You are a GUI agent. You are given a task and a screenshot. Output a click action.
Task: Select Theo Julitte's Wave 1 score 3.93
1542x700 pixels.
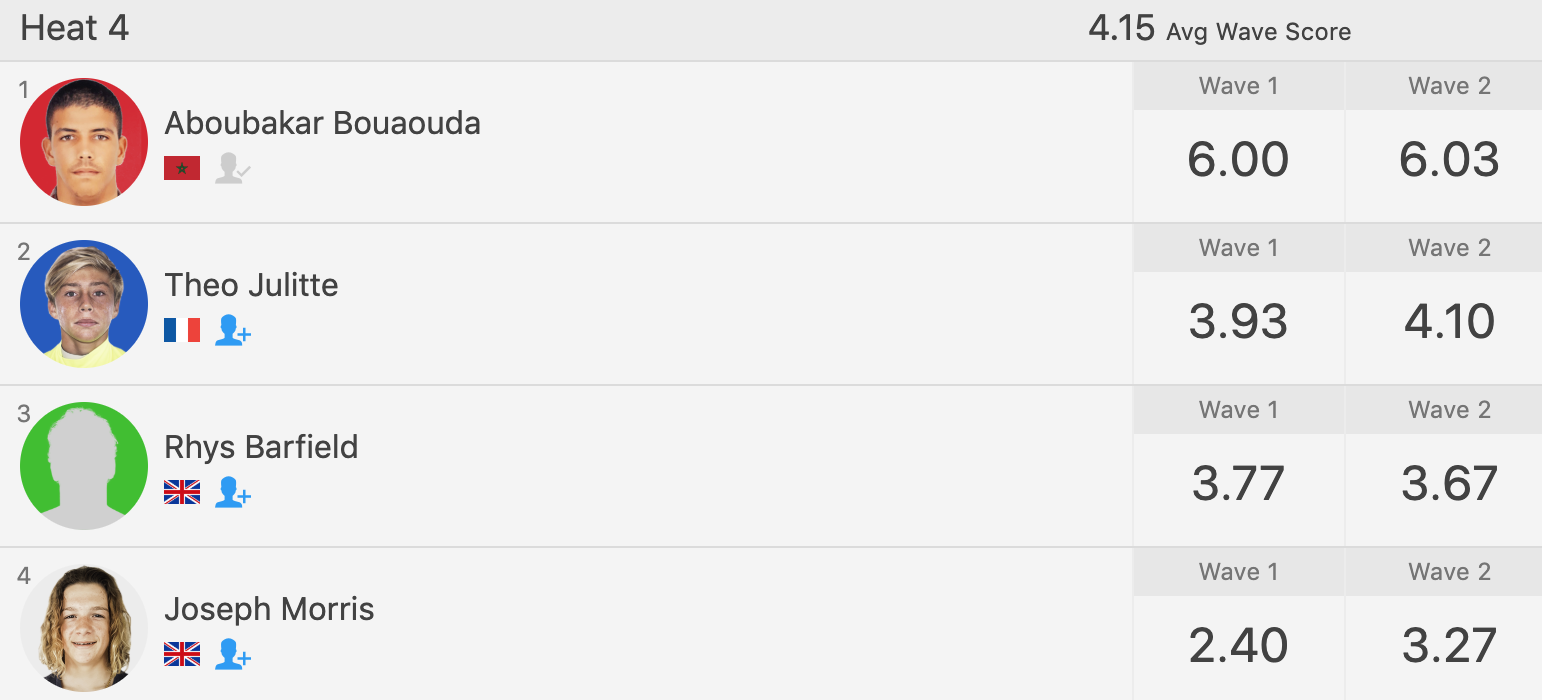pyautogui.click(x=1238, y=322)
